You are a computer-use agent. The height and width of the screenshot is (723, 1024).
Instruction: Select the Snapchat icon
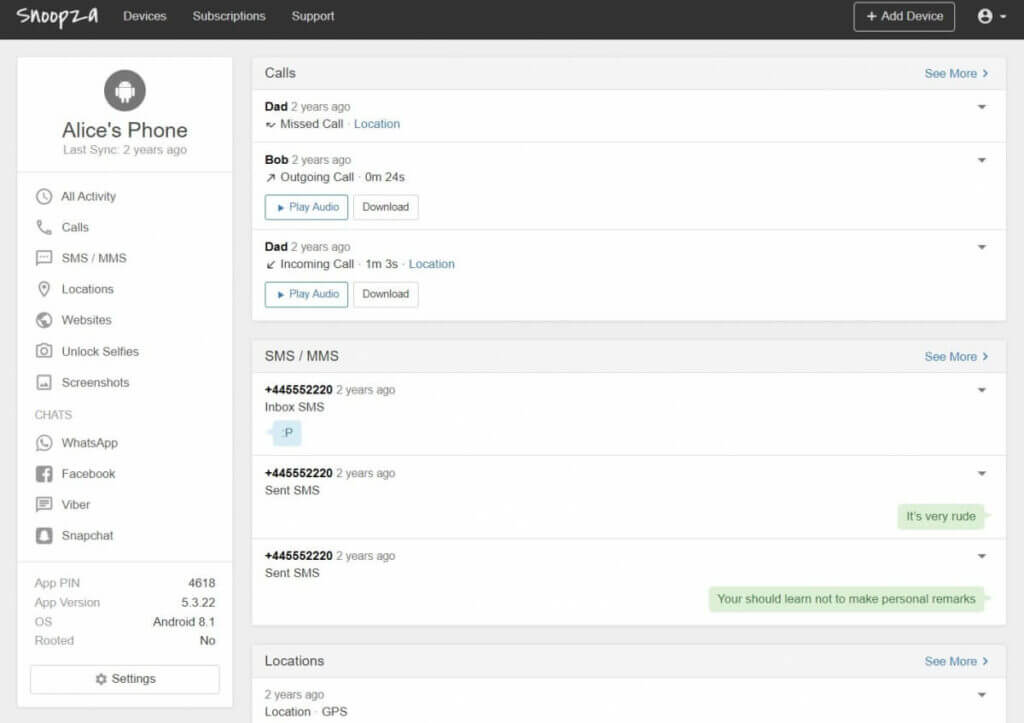pyautogui.click(x=44, y=536)
